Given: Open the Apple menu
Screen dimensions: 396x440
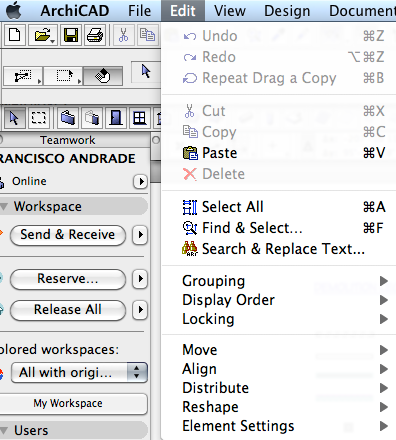Looking at the screenshot, I should [x=14, y=11].
